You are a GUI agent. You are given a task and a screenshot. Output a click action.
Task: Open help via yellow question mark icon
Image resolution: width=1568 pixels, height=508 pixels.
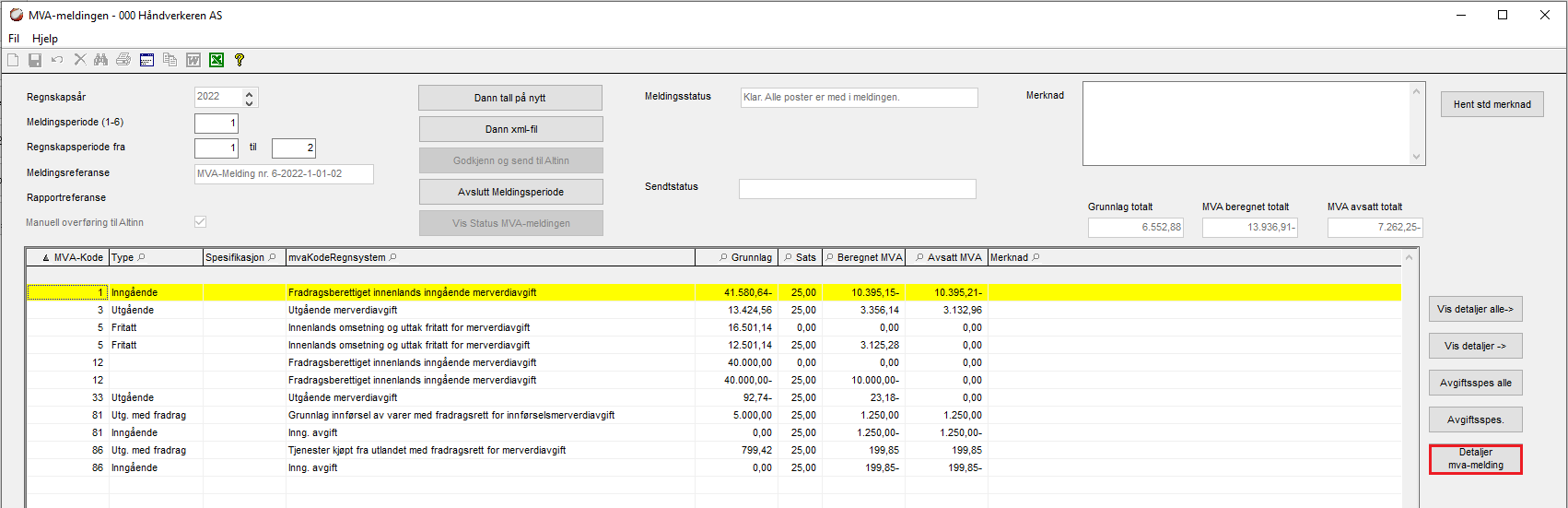click(240, 60)
